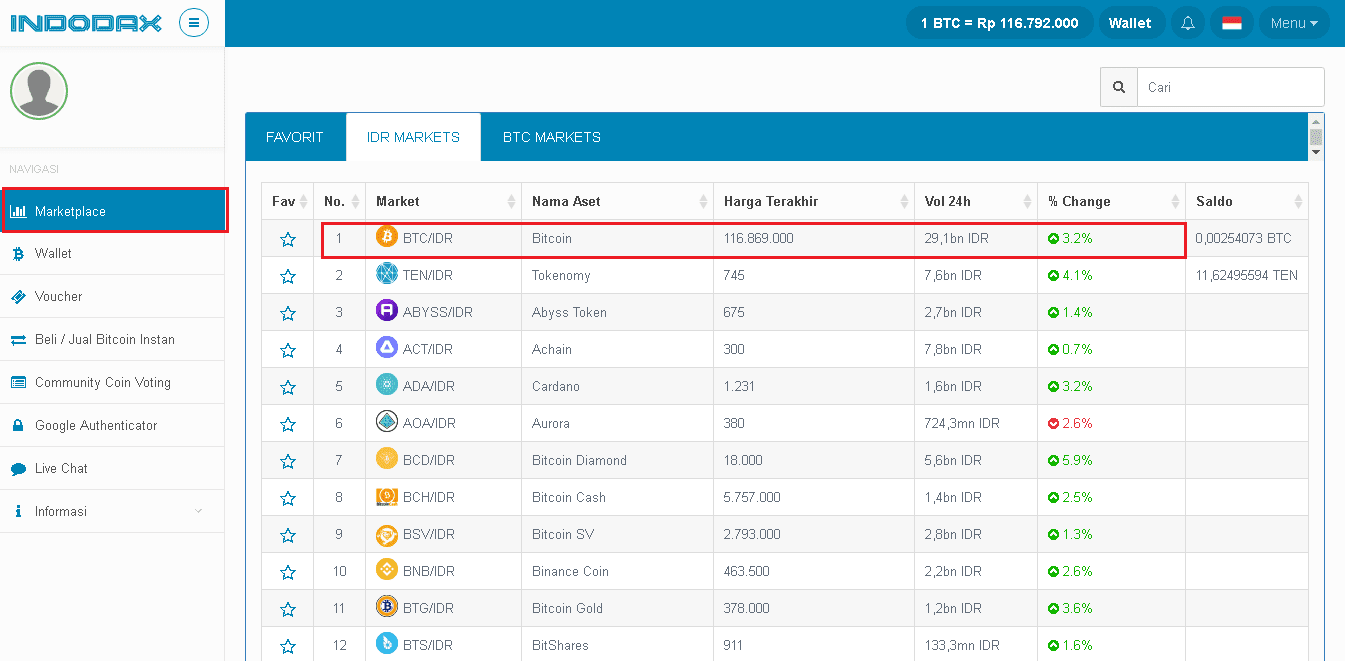Viewport: 1345px width, 661px height.
Task: Open Live Chat from sidebar
Action: (112, 468)
